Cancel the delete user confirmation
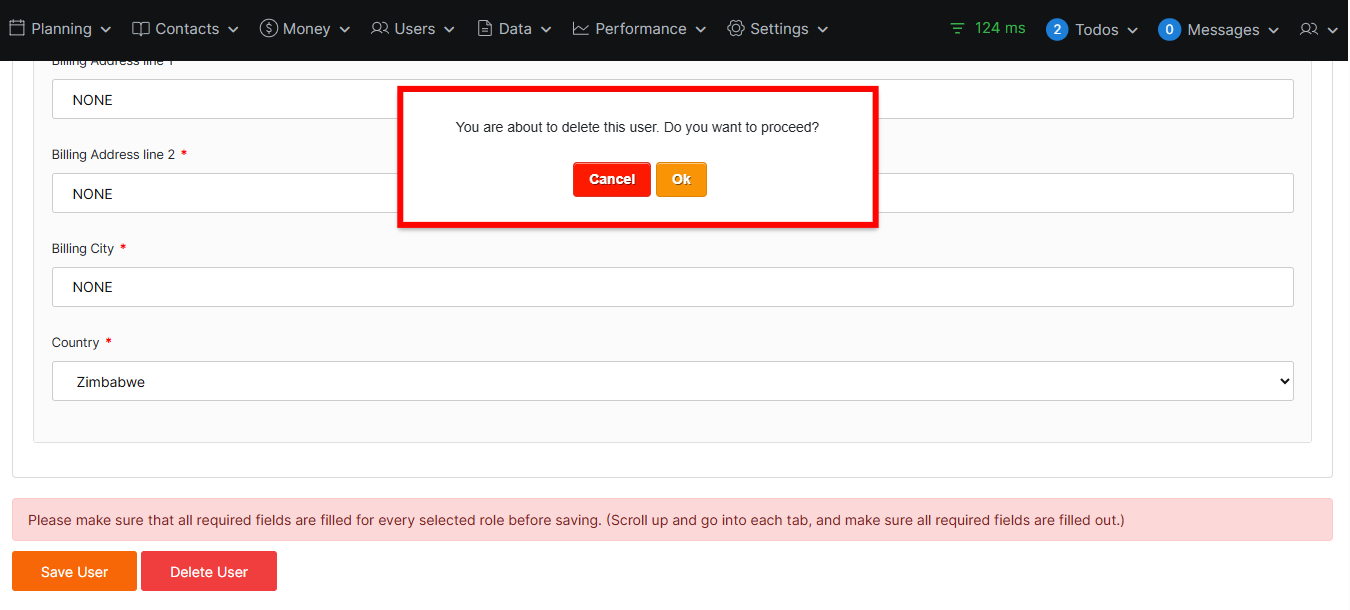Screen dimensions: 1350x610 click(612, 180)
